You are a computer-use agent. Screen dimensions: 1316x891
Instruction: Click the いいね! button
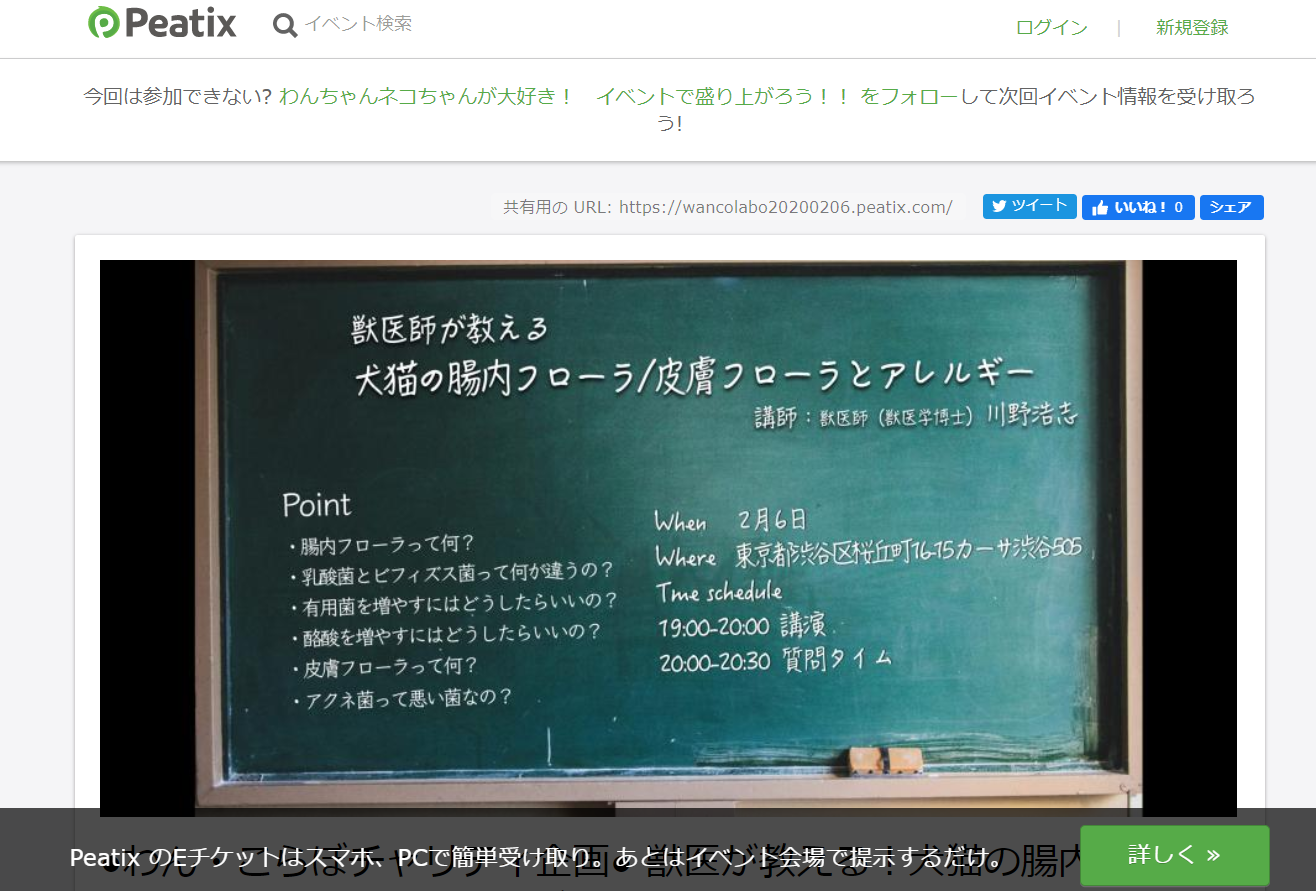(x=1138, y=207)
